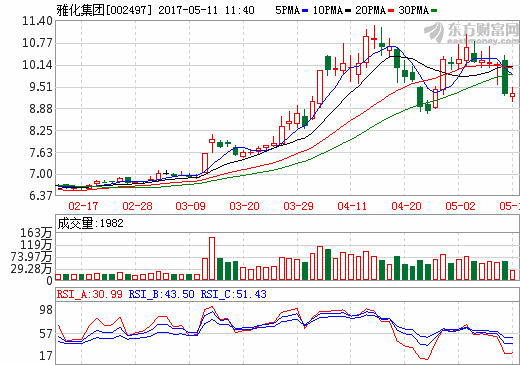520x365 pixels.
Task: Click the last red candlestick on the right
Action: click(x=513, y=95)
